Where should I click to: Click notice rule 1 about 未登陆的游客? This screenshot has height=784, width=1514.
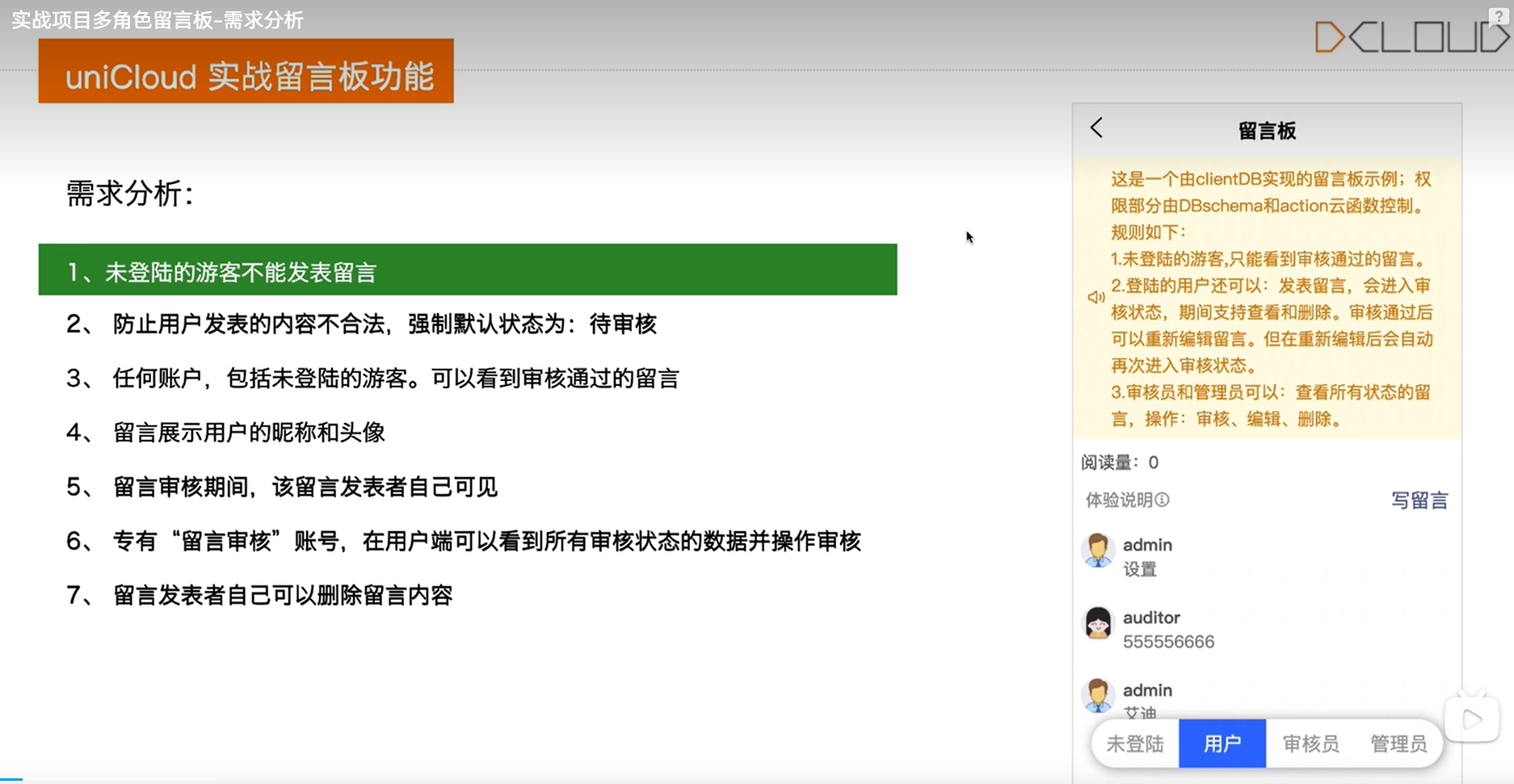1268,259
